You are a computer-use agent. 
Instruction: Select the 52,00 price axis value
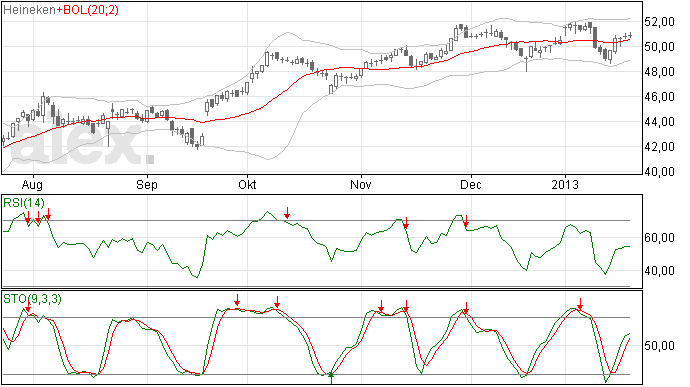(659, 21)
